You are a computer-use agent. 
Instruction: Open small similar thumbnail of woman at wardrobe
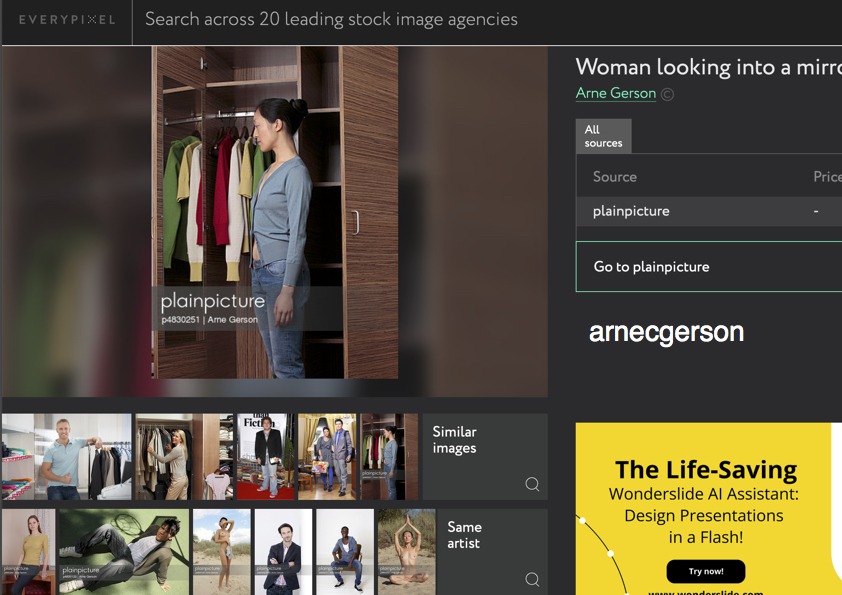coord(389,456)
